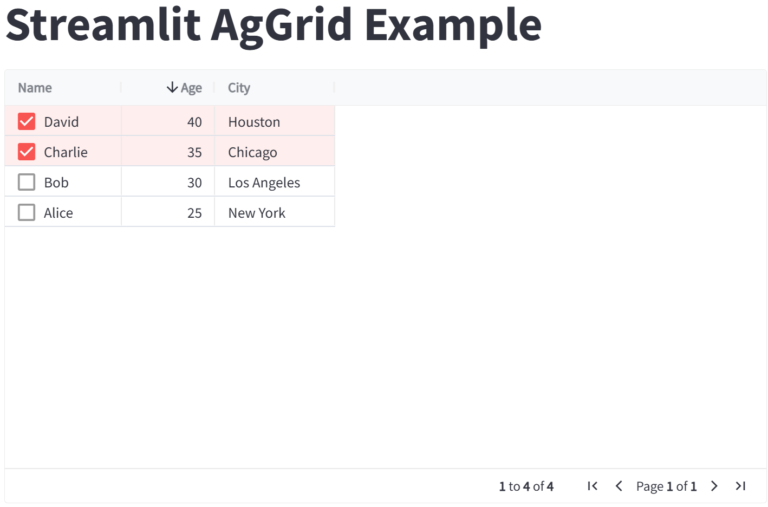This screenshot has width=768, height=507.
Task: Click the Streamlit AgGrid Example heading
Action: tap(273, 24)
